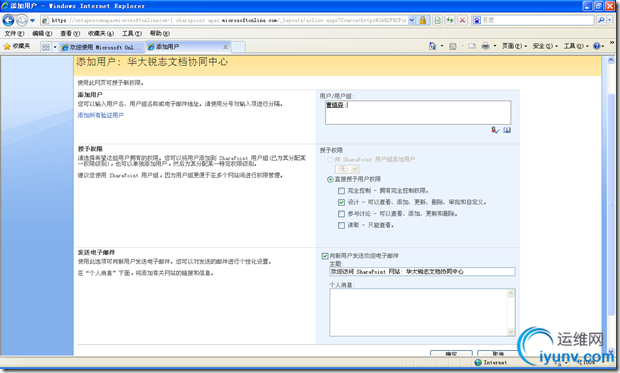Click the compatibility view page icon
Viewport: 620px width, 373px height.
(438, 20)
